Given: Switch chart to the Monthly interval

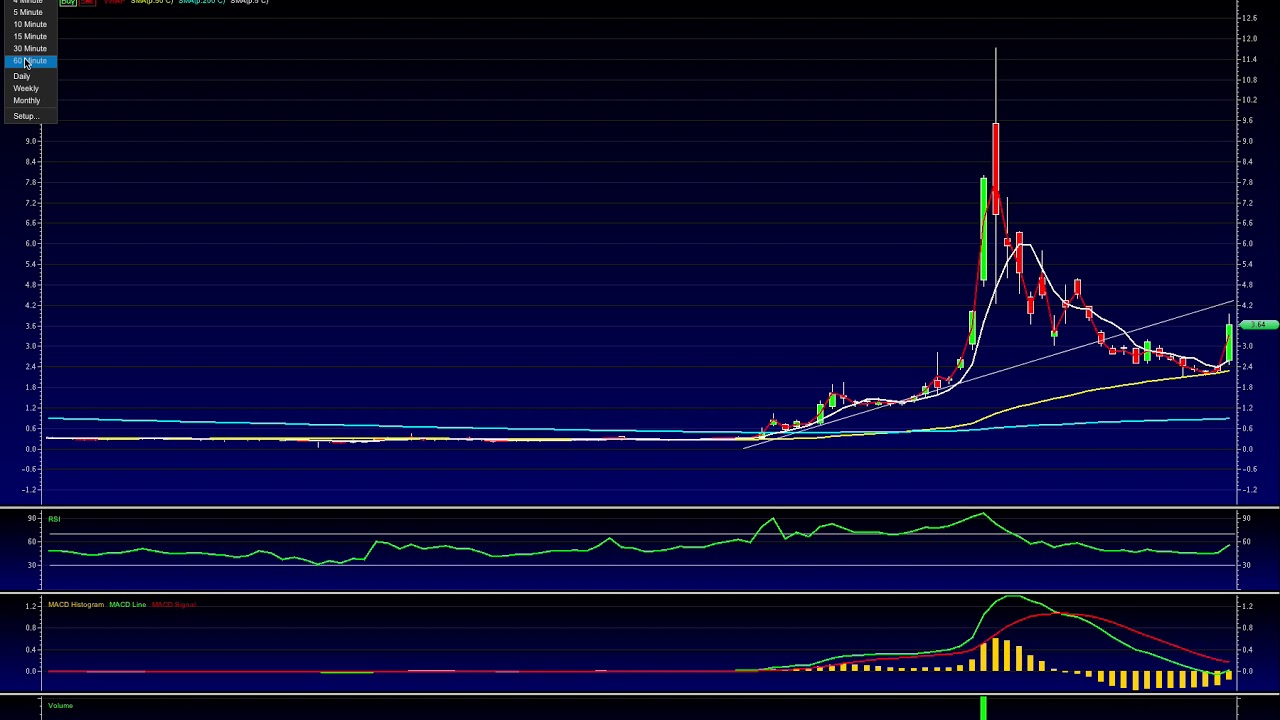Looking at the screenshot, I should click(x=30, y=100).
